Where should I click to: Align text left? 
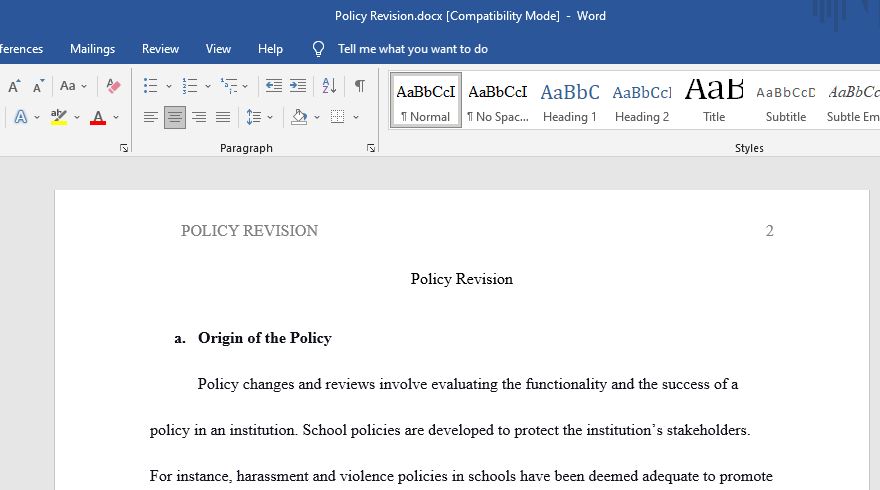click(150, 117)
